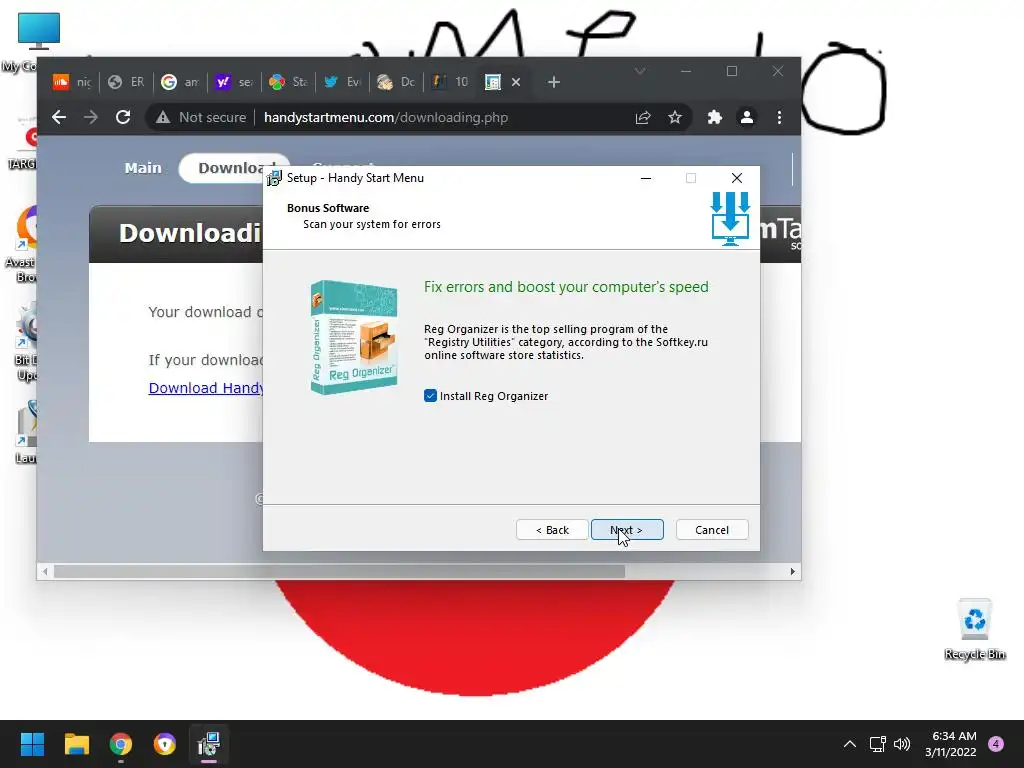
Task: Open Chrome extensions puzzle icon
Action: click(x=714, y=118)
